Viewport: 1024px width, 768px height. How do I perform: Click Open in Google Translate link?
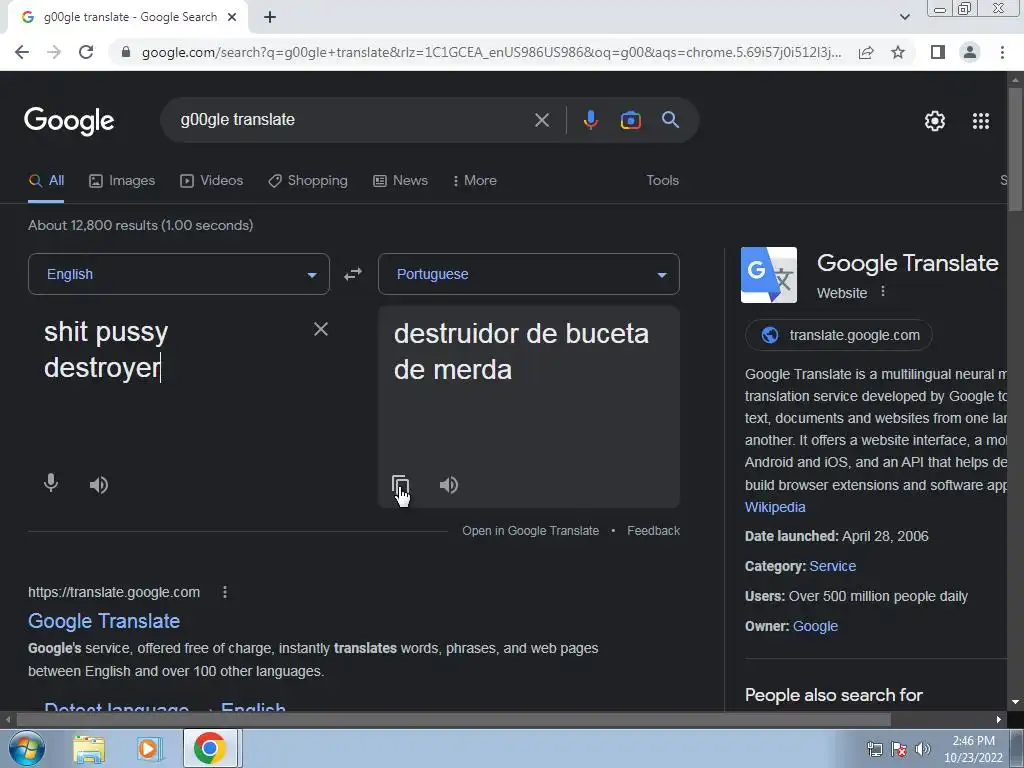coord(530,531)
